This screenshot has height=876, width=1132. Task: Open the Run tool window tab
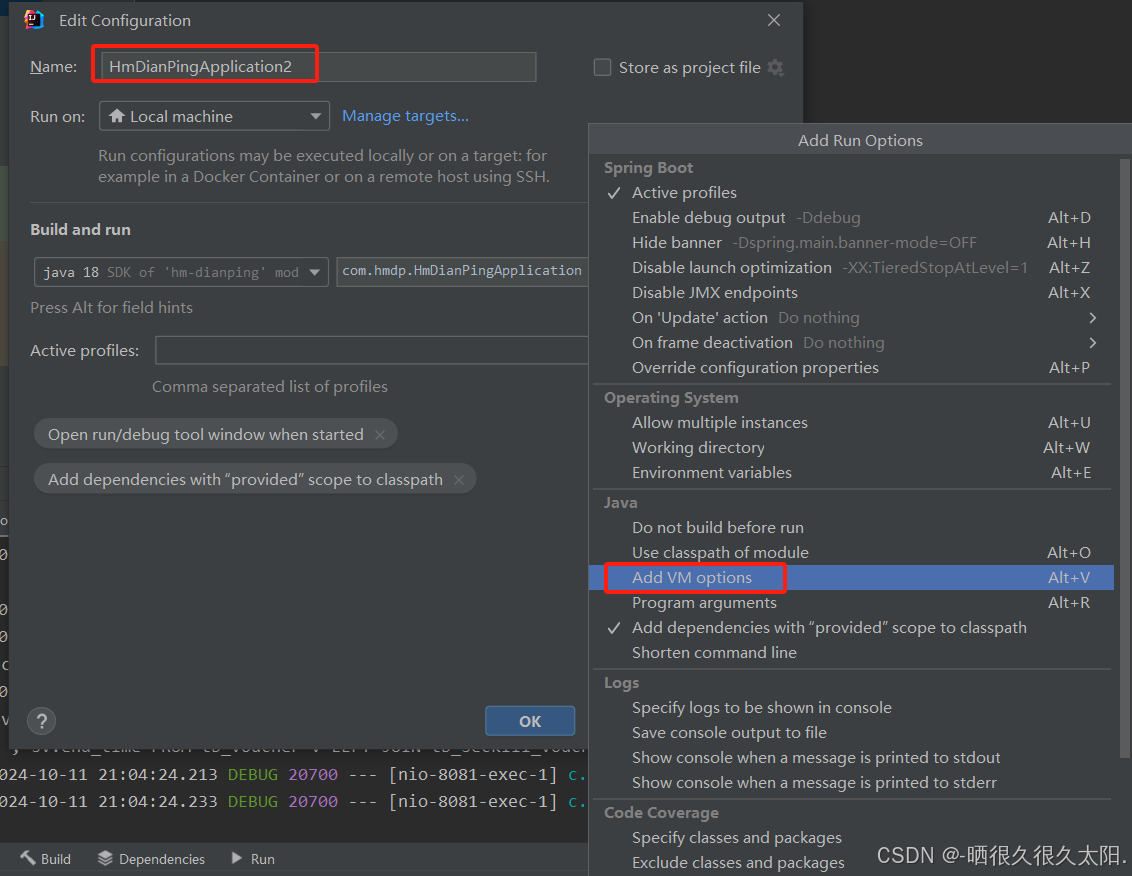point(253,859)
